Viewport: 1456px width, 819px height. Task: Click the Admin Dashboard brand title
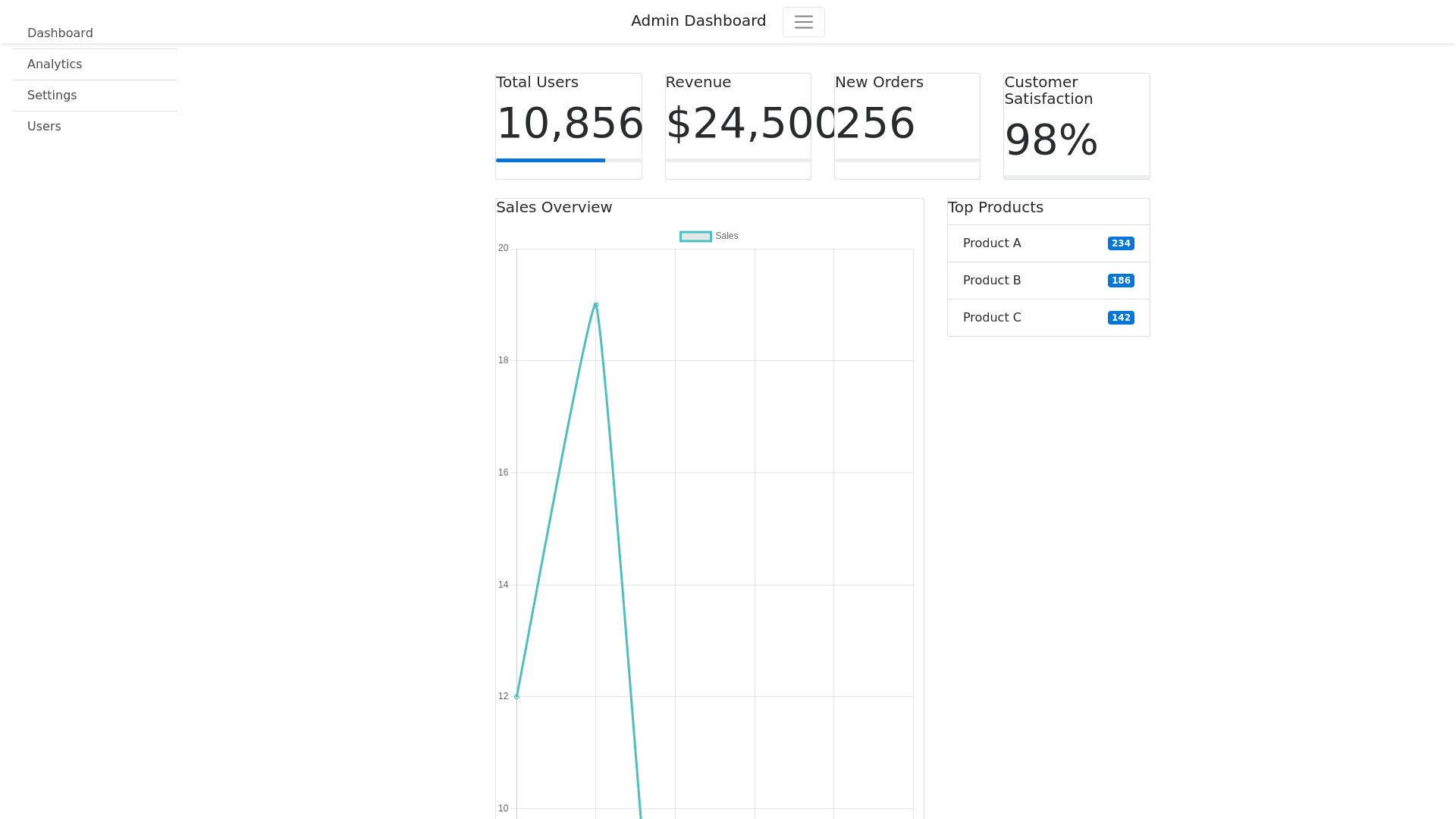(x=698, y=21)
